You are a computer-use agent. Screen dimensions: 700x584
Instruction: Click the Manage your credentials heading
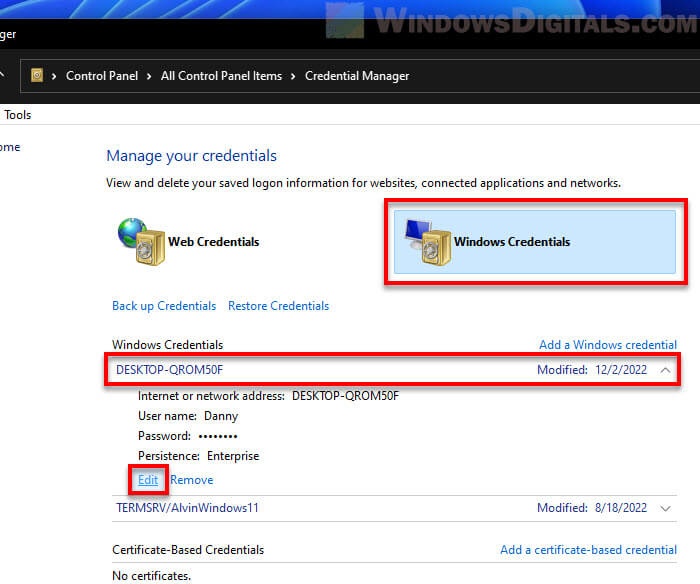point(192,156)
